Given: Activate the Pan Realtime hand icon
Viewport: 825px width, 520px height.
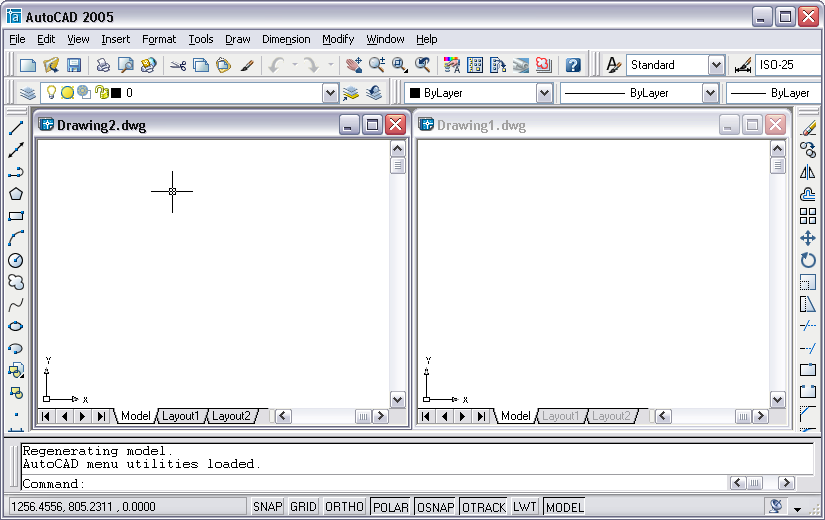Looking at the screenshot, I should pyautogui.click(x=354, y=65).
